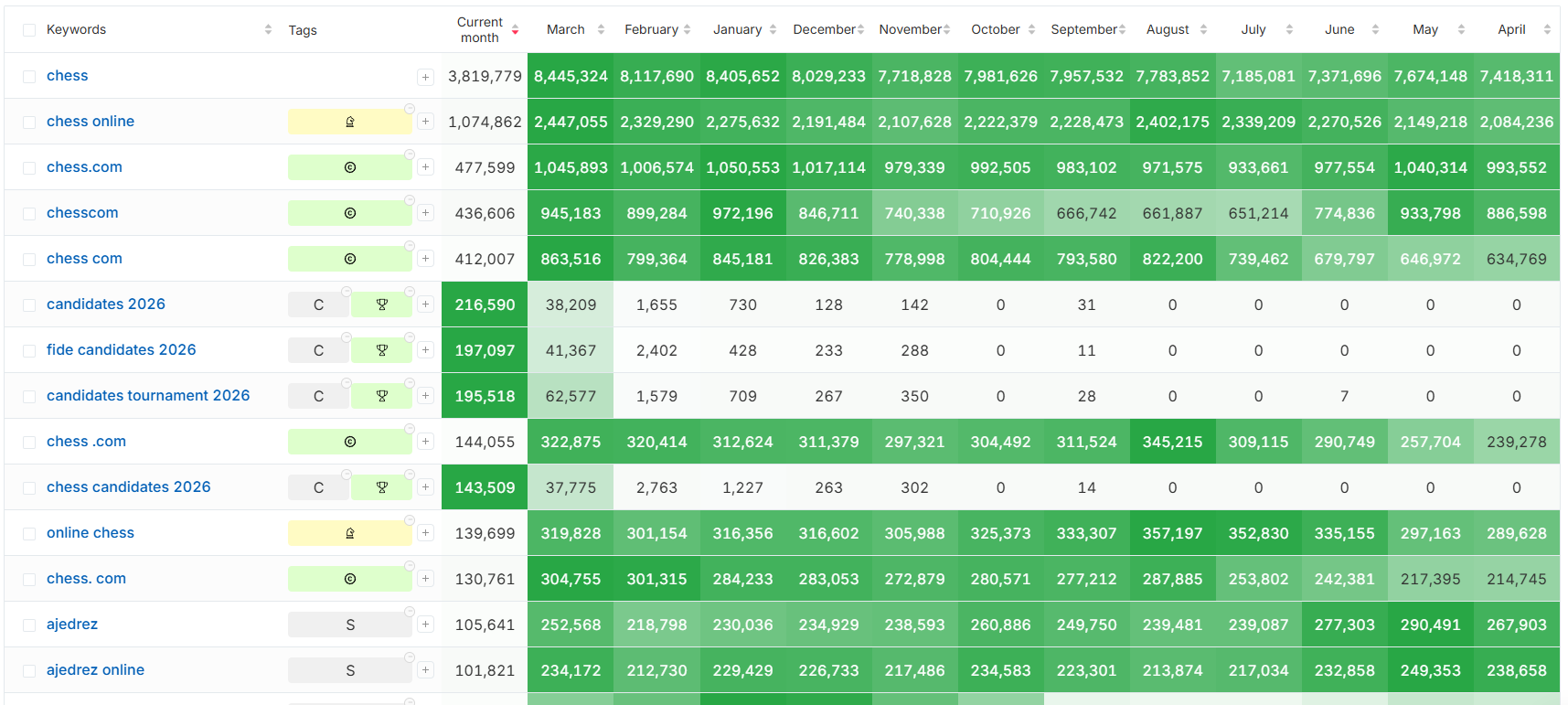Image resolution: width=1568 pixels, height=705 pixels.
Task: Click the 216,590 current month heatmap cell
Action: (x=485, y=304)
